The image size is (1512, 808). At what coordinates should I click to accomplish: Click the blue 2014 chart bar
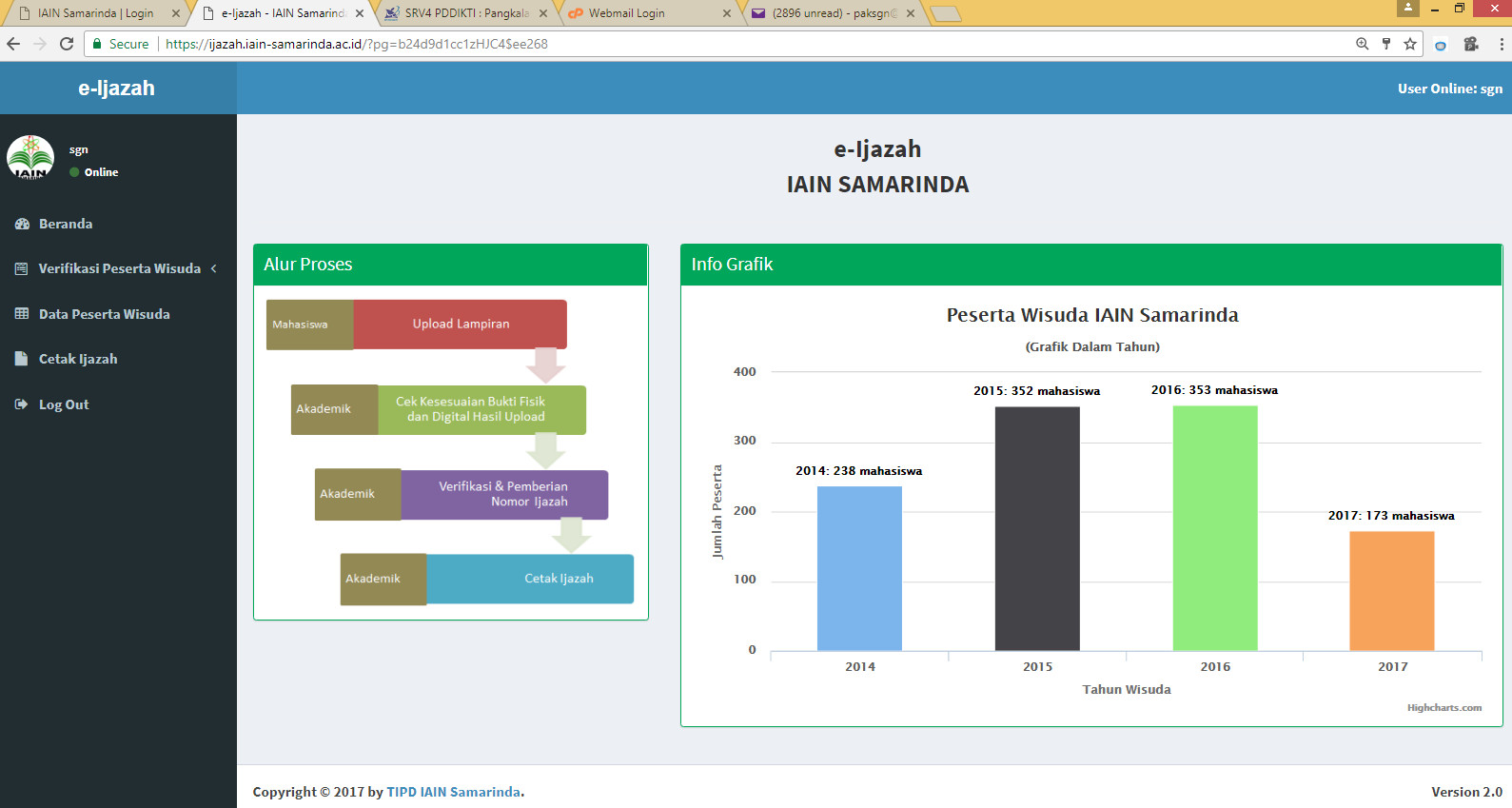tap(859, 568)
